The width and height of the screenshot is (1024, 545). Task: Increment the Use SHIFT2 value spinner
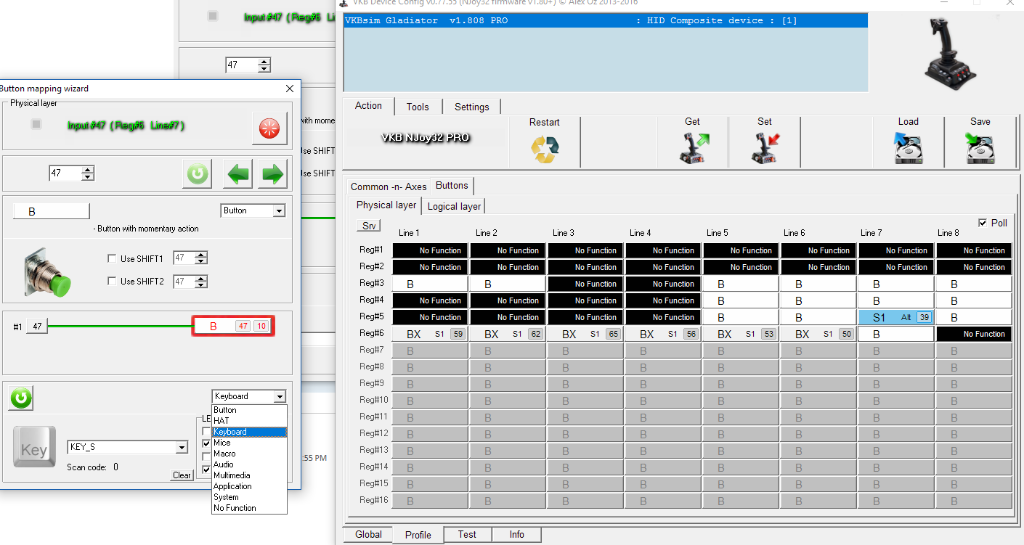(x=201, y=278)
